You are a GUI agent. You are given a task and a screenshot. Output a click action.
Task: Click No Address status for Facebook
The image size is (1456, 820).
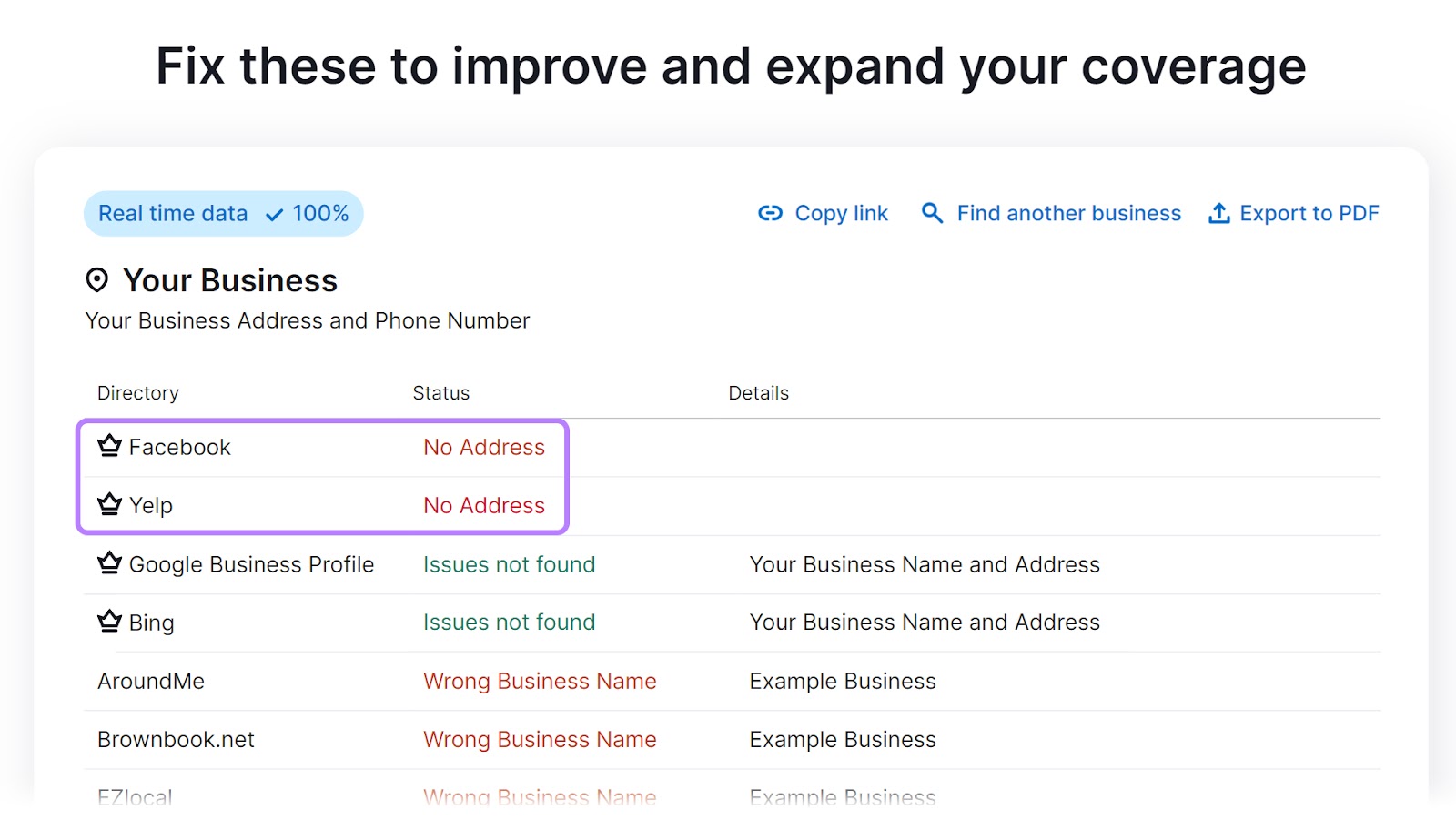pyautogui.click(x=484, y=447)
